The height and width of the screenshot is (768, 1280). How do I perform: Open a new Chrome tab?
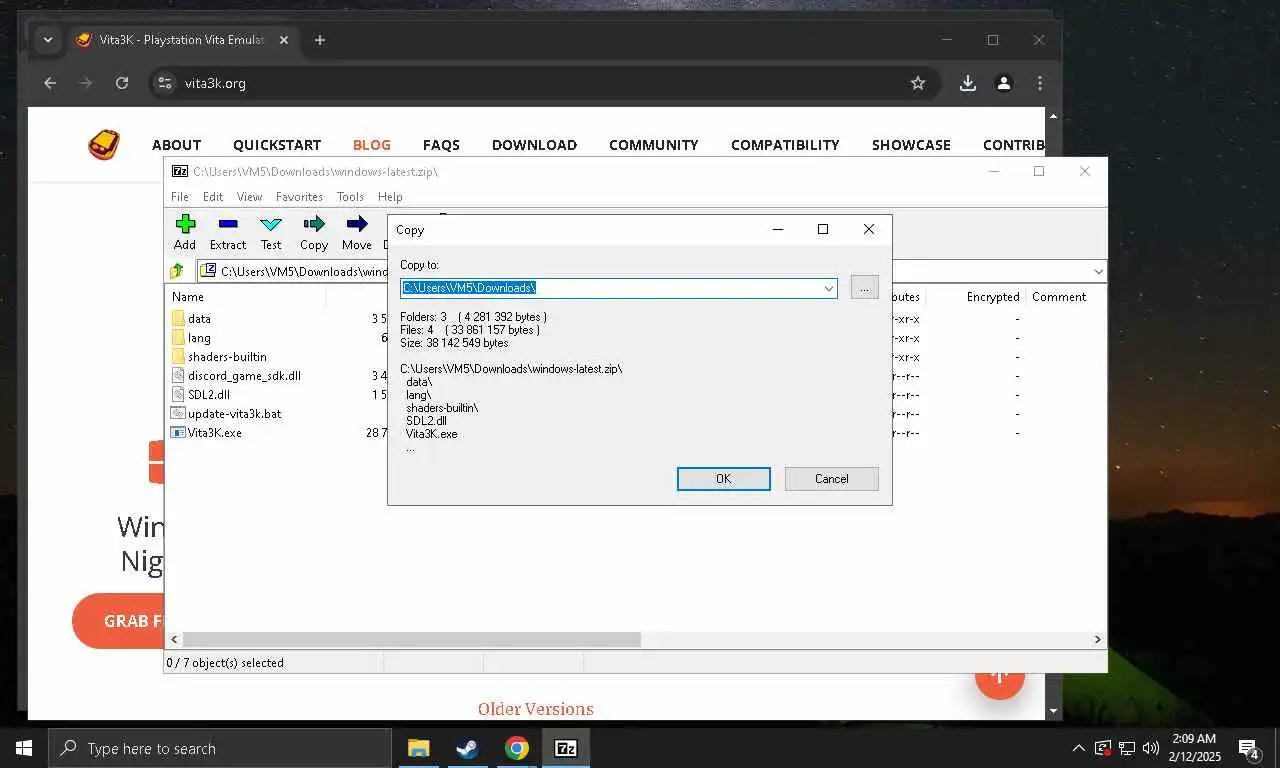pos(320,40)
